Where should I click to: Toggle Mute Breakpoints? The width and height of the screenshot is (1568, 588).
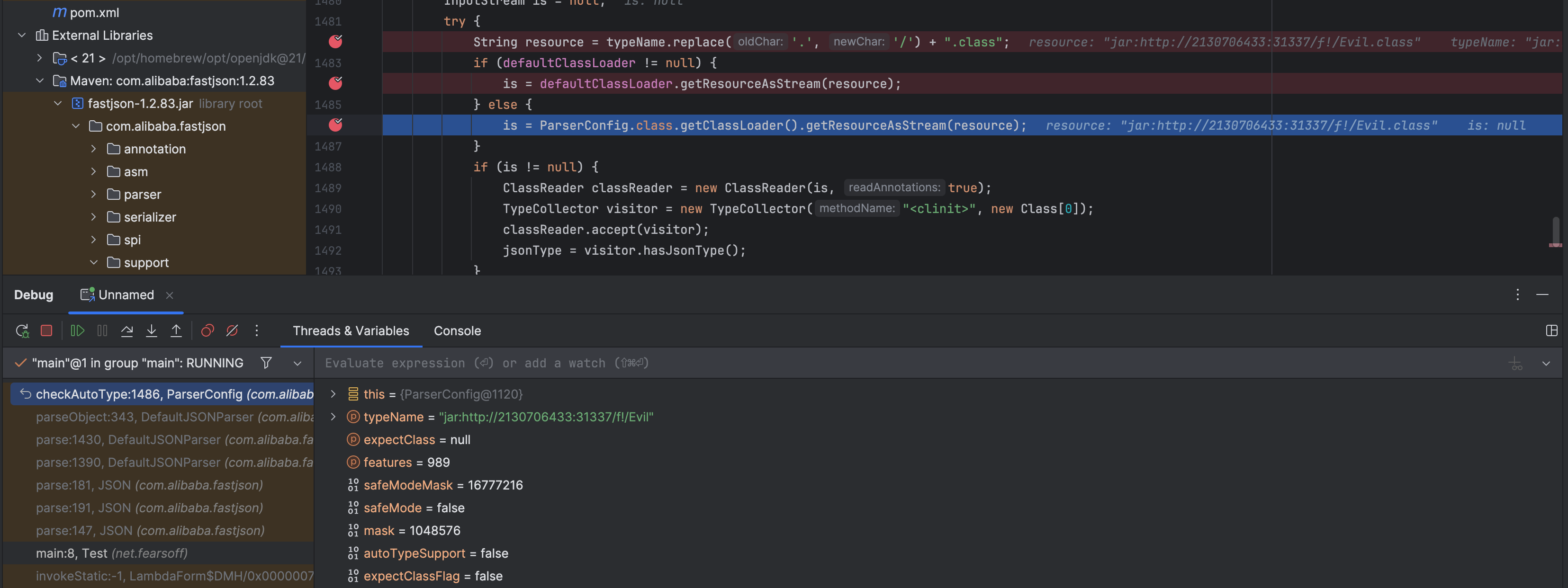[232, 331]
